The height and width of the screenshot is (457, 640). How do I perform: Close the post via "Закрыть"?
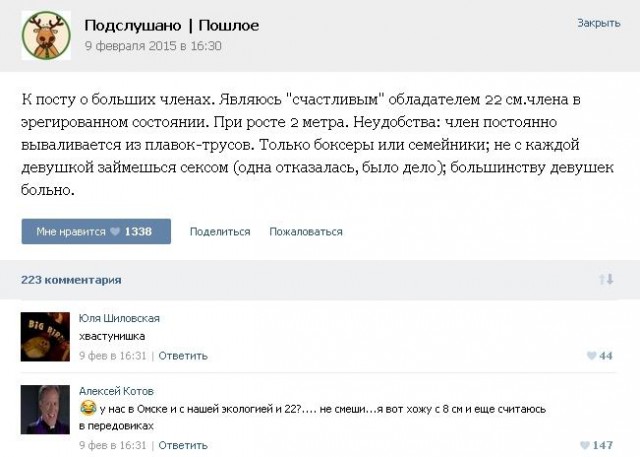pyautogui.click(x=598, y=23)
